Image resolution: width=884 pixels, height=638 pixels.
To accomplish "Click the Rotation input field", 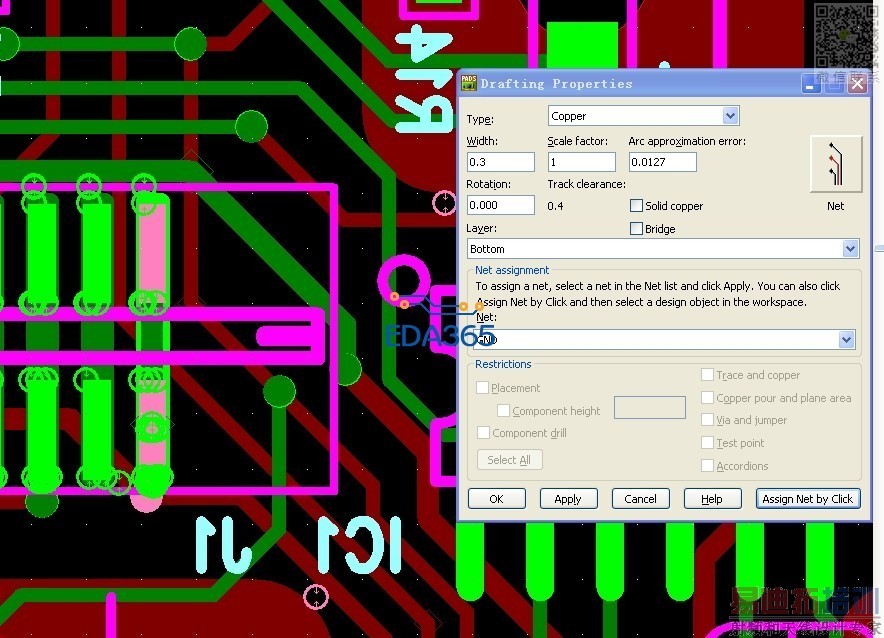I will [501, 205].
